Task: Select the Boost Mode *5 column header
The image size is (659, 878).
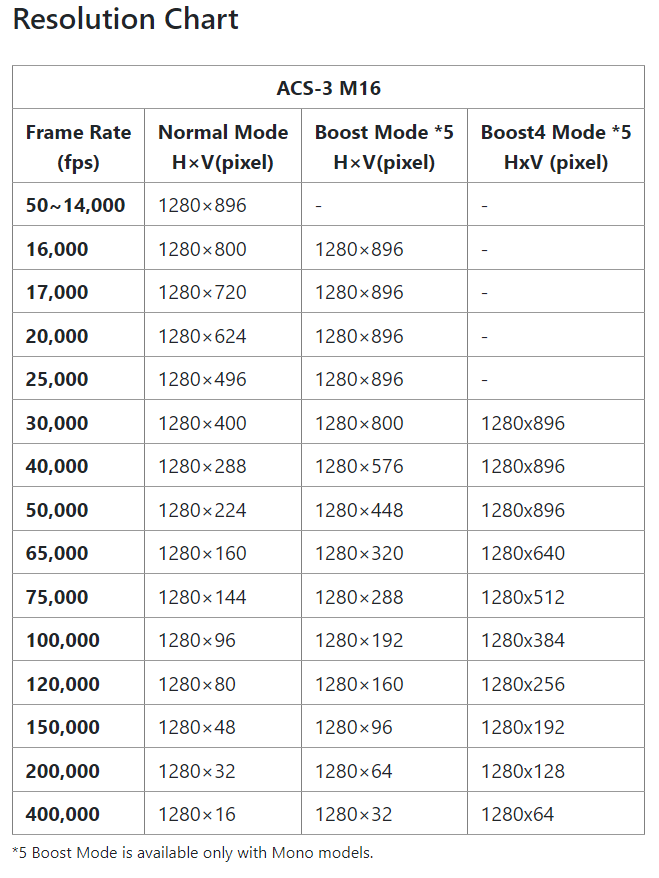Action: (384, 146)
